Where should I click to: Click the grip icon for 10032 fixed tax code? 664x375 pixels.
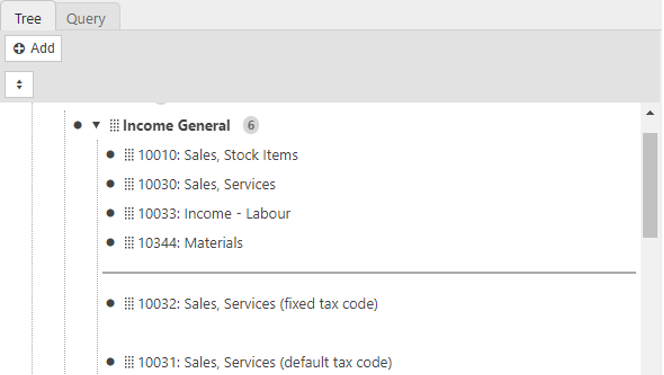[x=129, y=303]
